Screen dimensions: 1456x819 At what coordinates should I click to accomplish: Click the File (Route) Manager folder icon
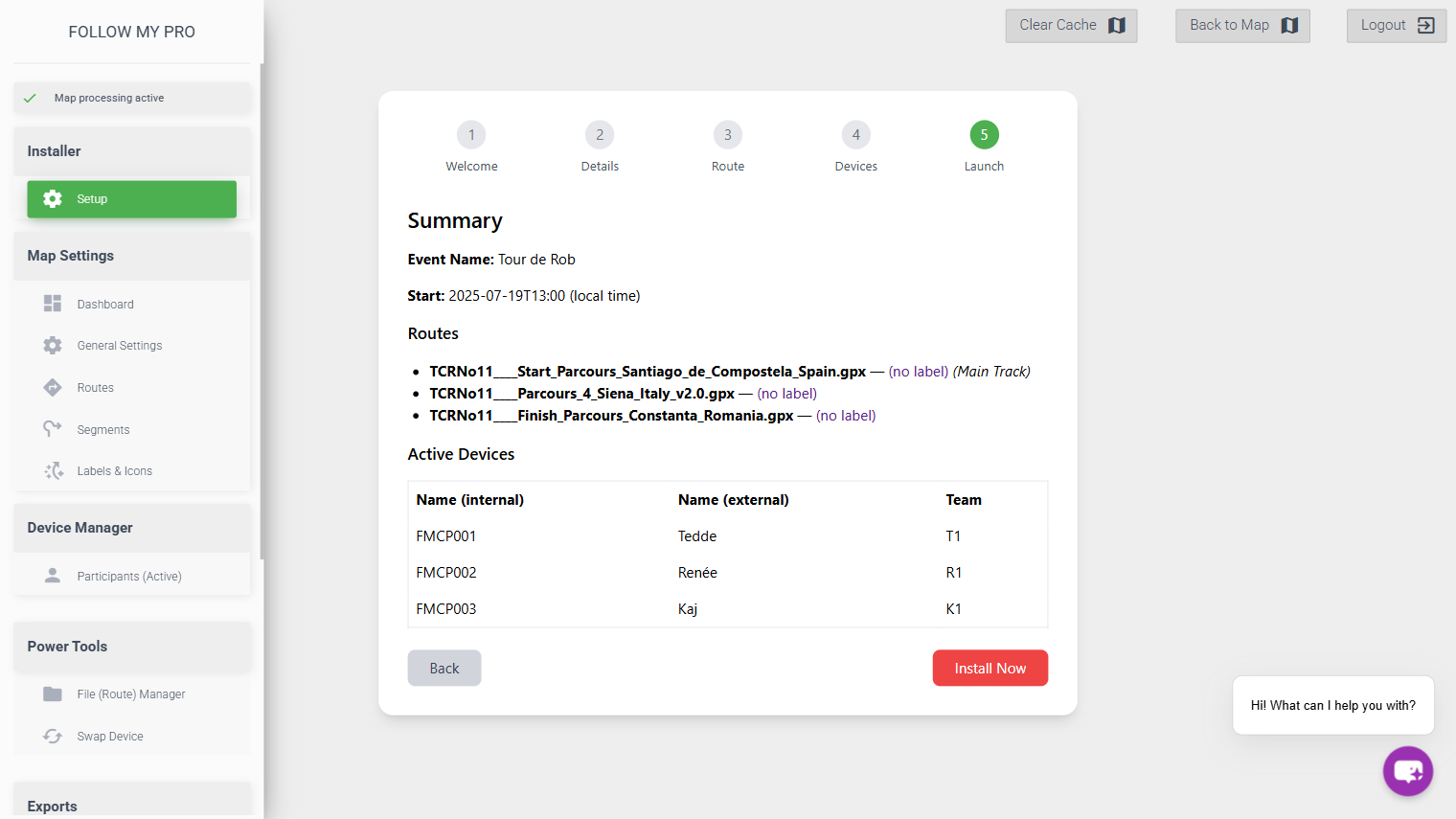(53, 694)
